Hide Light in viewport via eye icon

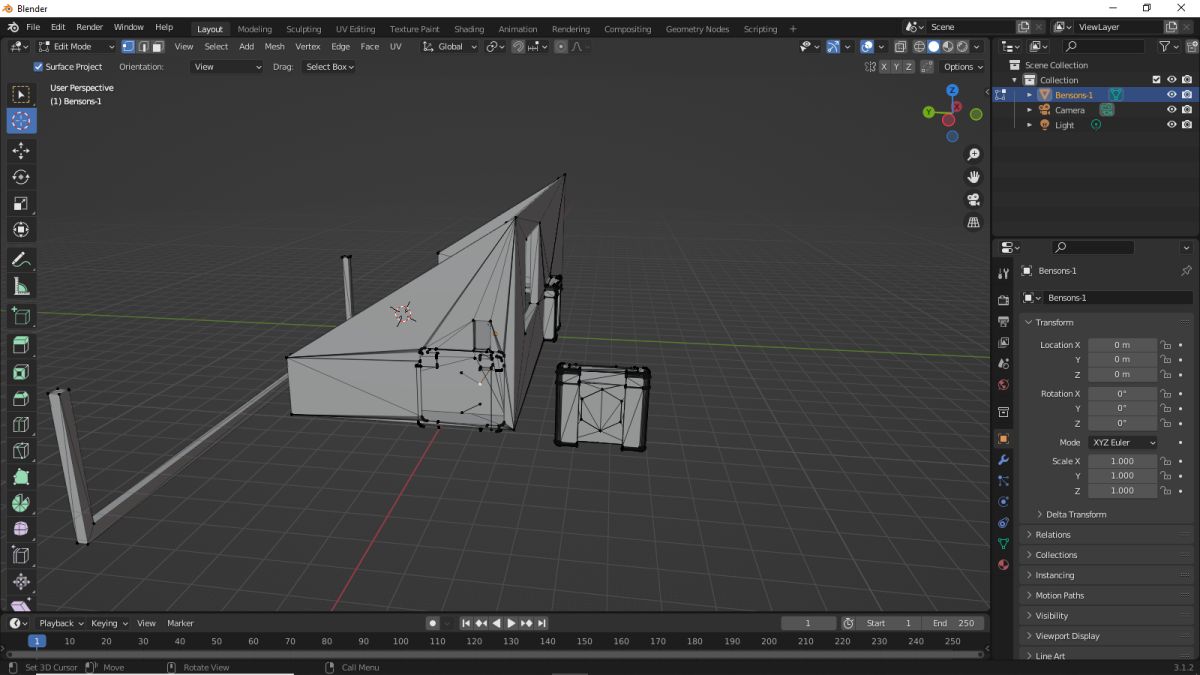coord(1171,125)
